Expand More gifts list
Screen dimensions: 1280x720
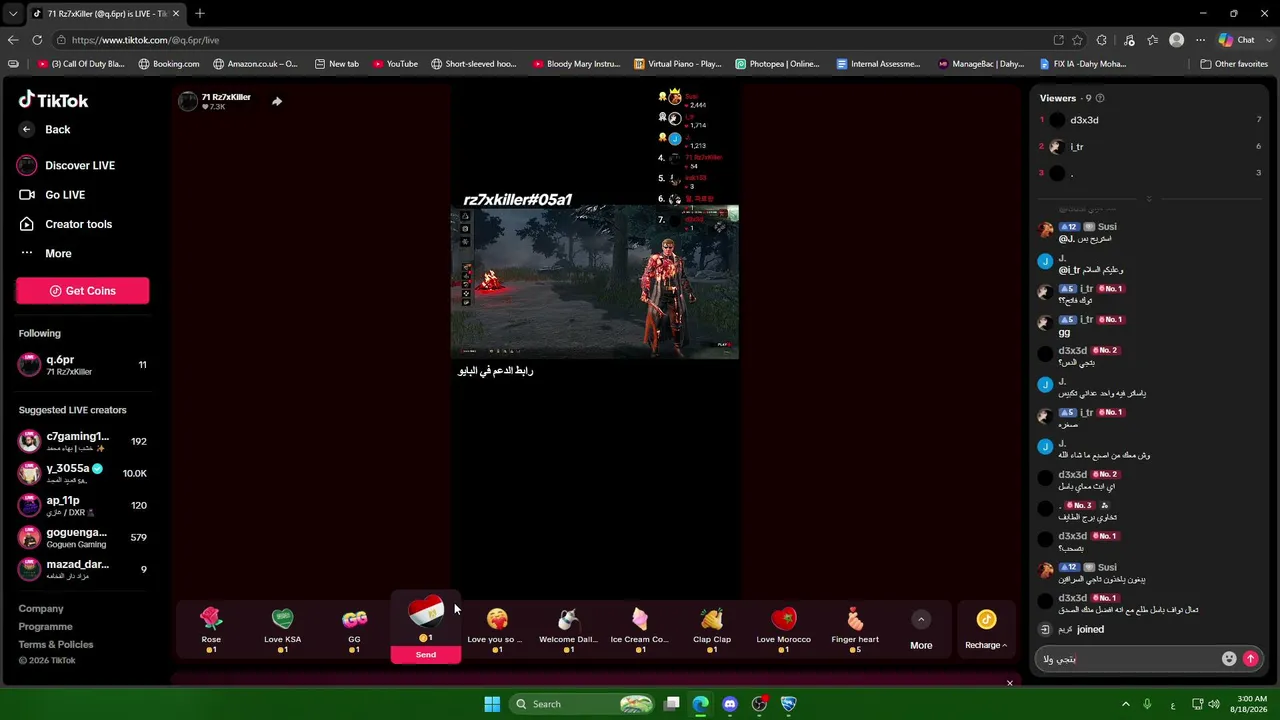point(921,631)
